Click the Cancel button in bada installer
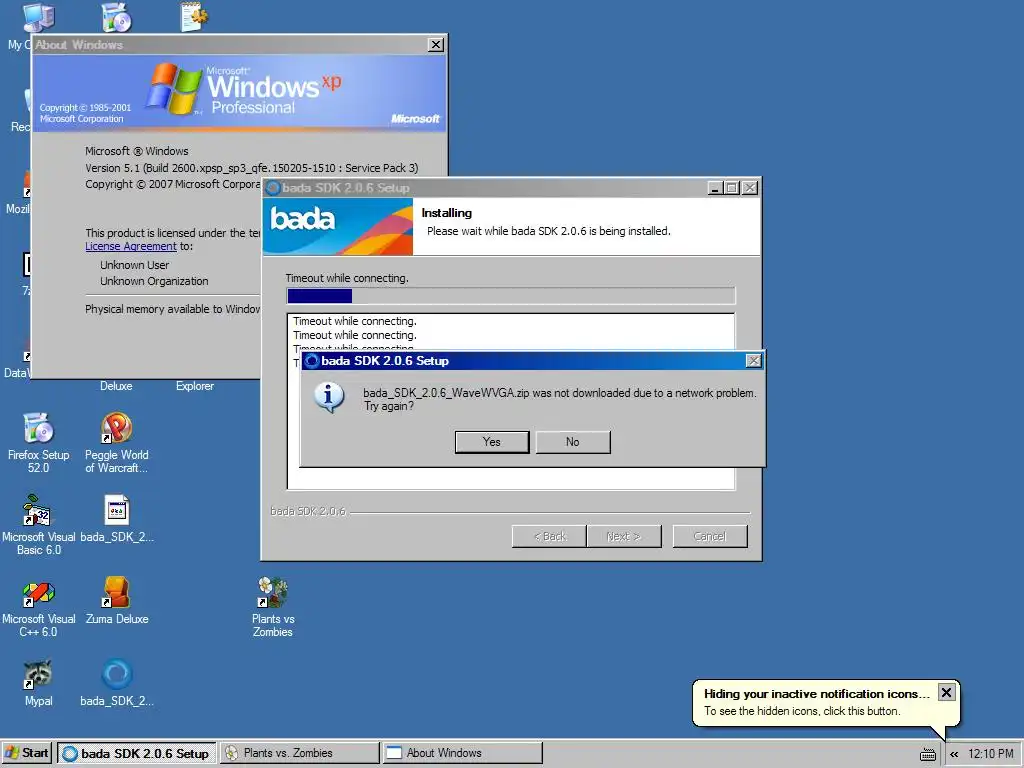Image resolution: width=1024 pixels, height=768 pixels. tap(710, 536)
